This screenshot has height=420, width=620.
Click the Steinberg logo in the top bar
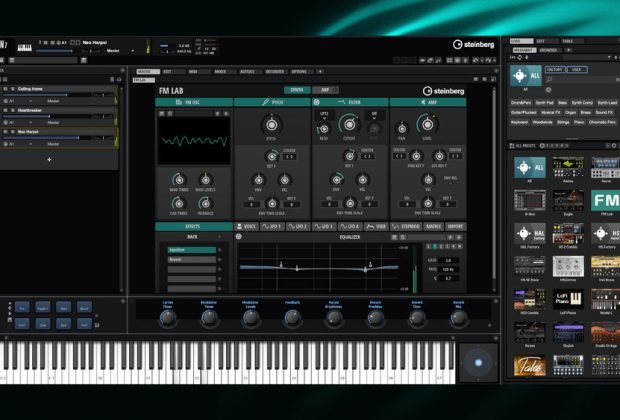tap(473, 45)
